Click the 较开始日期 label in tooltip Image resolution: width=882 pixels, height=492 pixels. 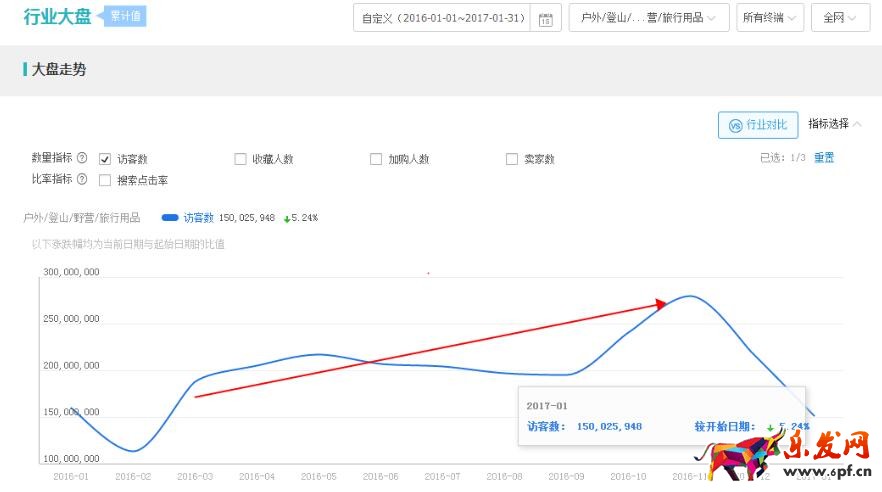click(x=724, y=426)
